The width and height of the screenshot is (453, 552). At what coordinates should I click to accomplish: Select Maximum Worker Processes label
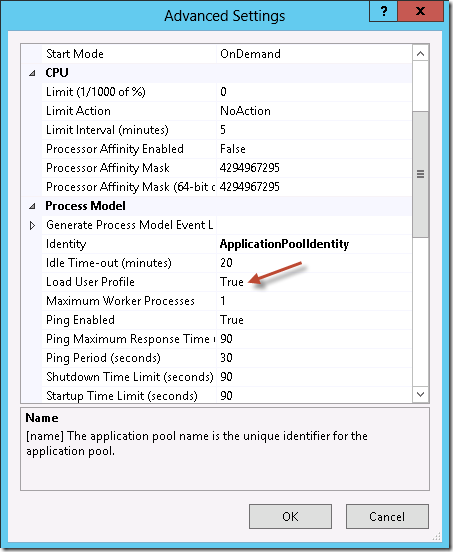coord(120,301)
